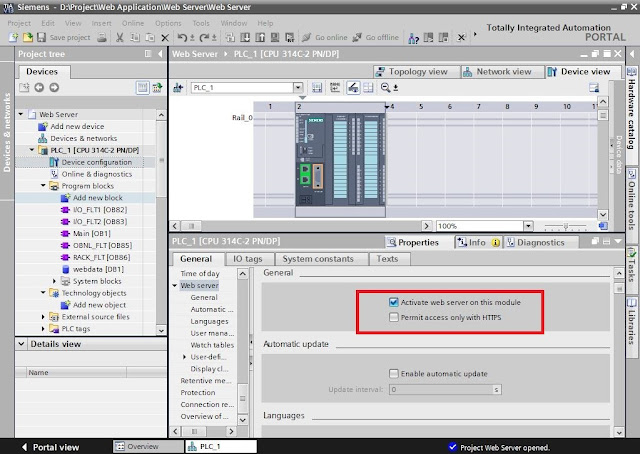Click the back arrow in Project tree toolbar

[x=39, y=87]
